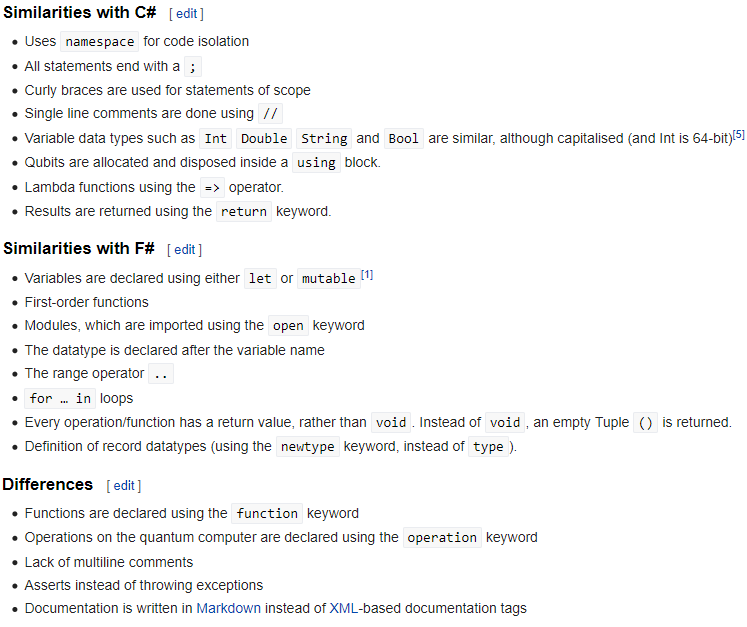This screenshot has height=627, width=747.
Task: Click the namespace code keyword
Action: click(x=100, y=42)
